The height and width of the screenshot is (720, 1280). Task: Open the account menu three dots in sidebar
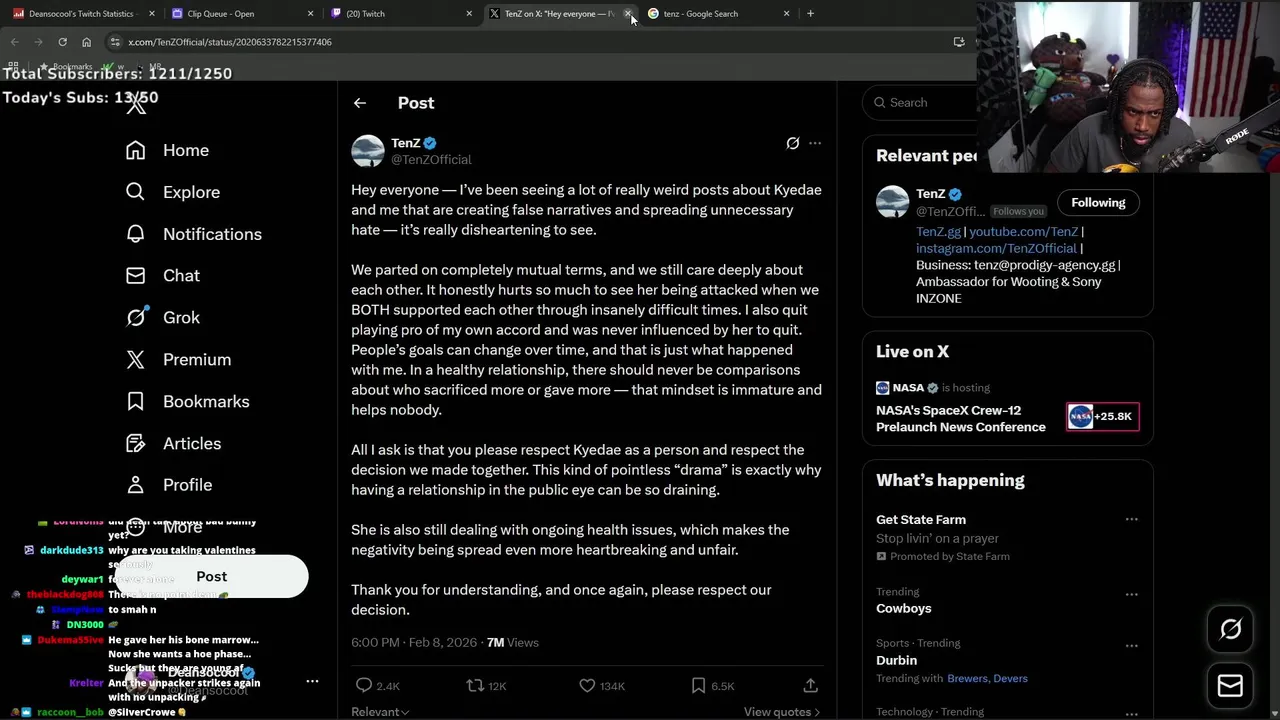(x=312, y=681)
